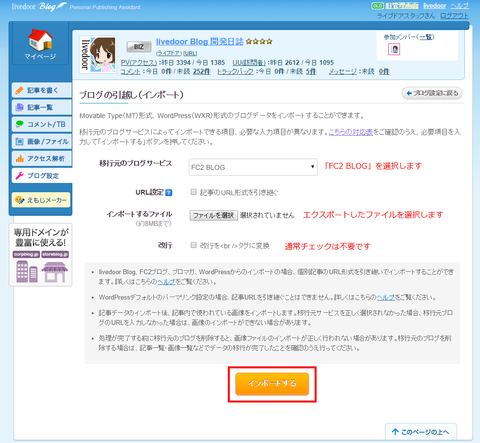Click the ヘルプ link in the first note

click(x=166, y=282)
